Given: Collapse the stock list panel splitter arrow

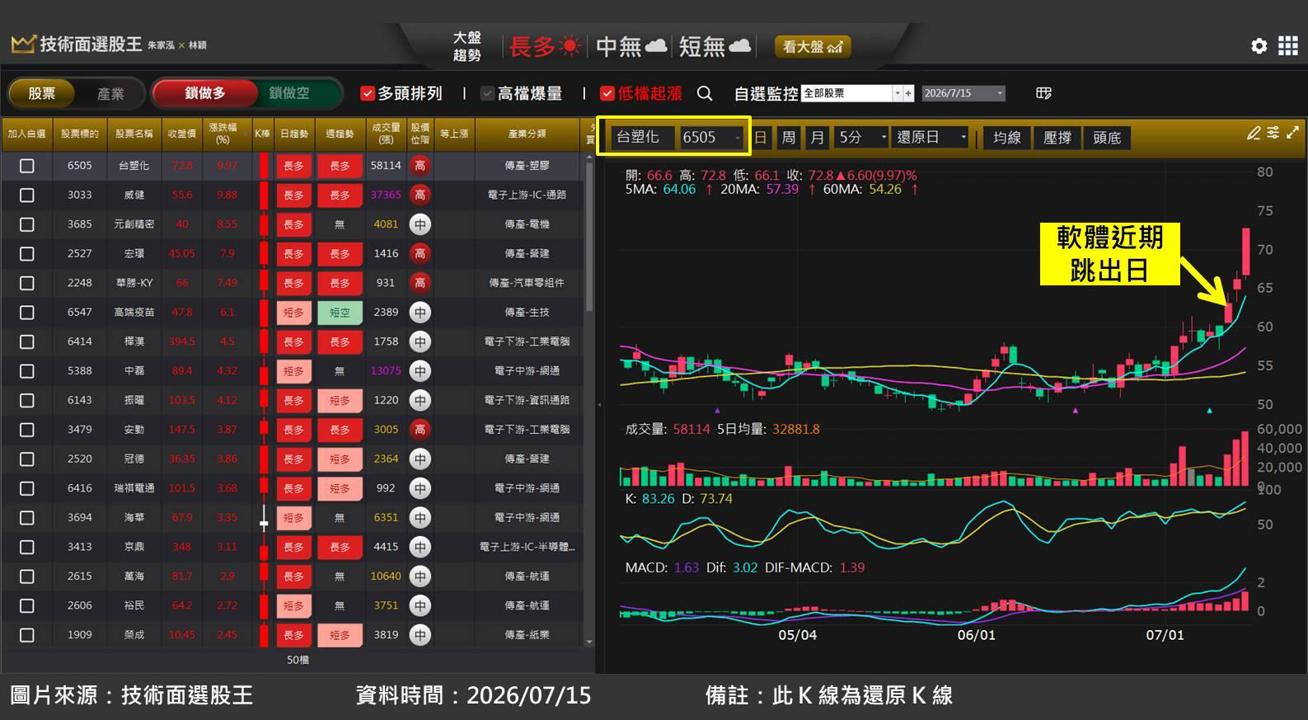Looking at the screenshot, I should click(599, 404).
